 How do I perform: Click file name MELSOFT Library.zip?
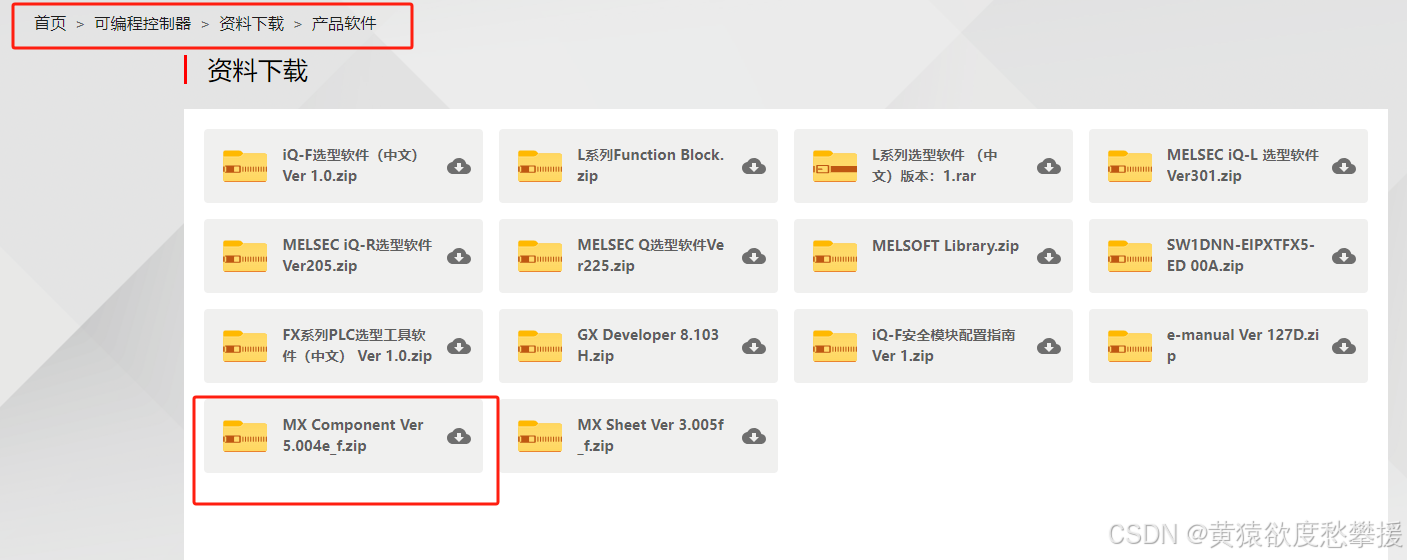[x=946, y=246]
